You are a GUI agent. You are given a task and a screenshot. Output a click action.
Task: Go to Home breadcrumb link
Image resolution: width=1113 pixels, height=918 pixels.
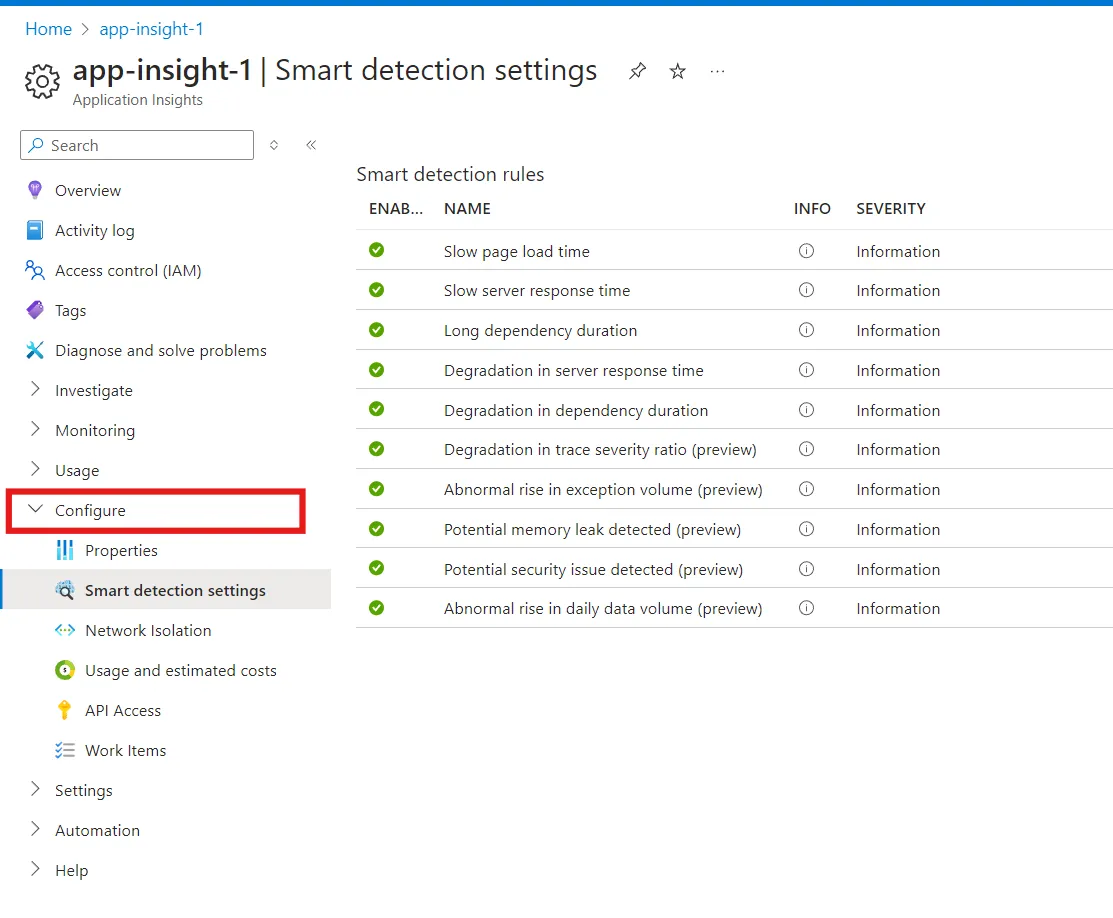pyautogui.click(x=48, y=29)
